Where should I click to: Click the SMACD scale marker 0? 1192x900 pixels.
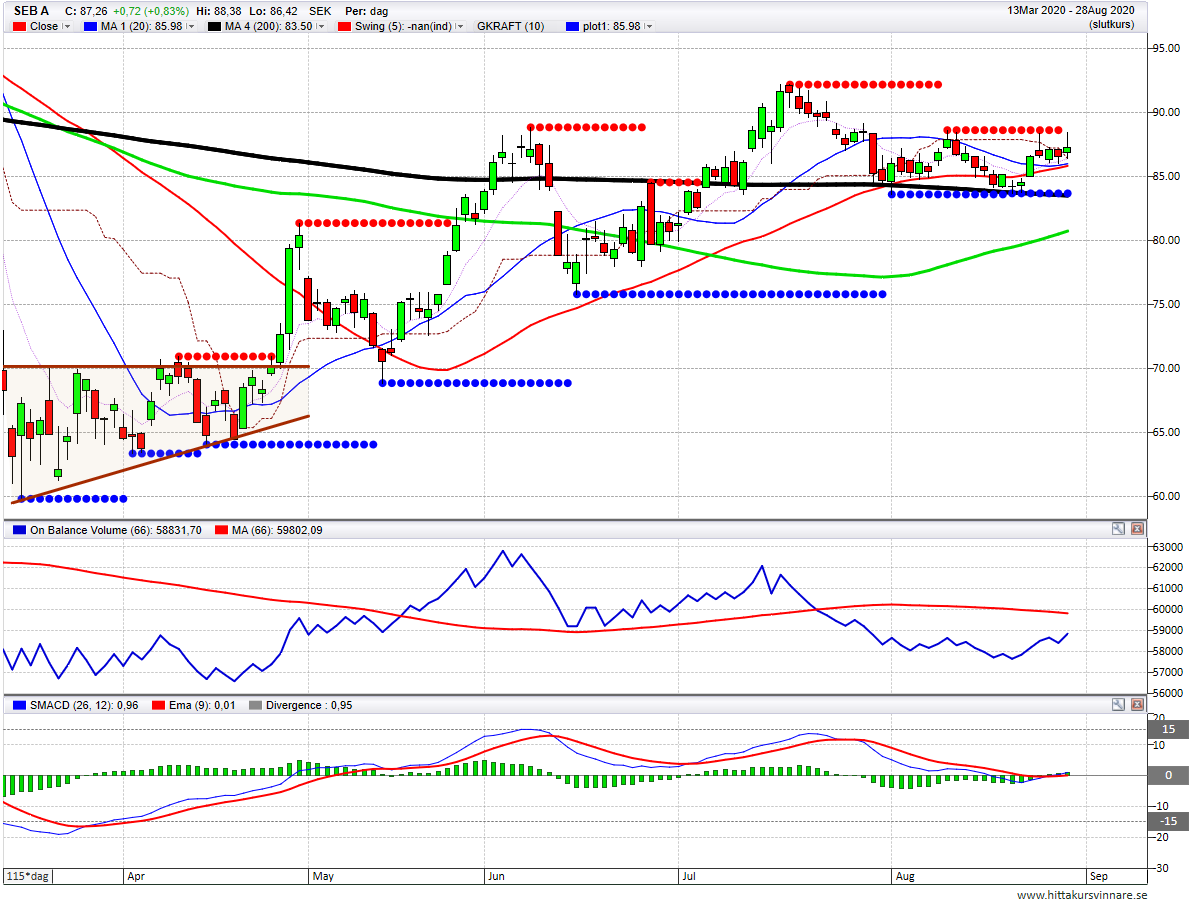(x=1168, y=775)
